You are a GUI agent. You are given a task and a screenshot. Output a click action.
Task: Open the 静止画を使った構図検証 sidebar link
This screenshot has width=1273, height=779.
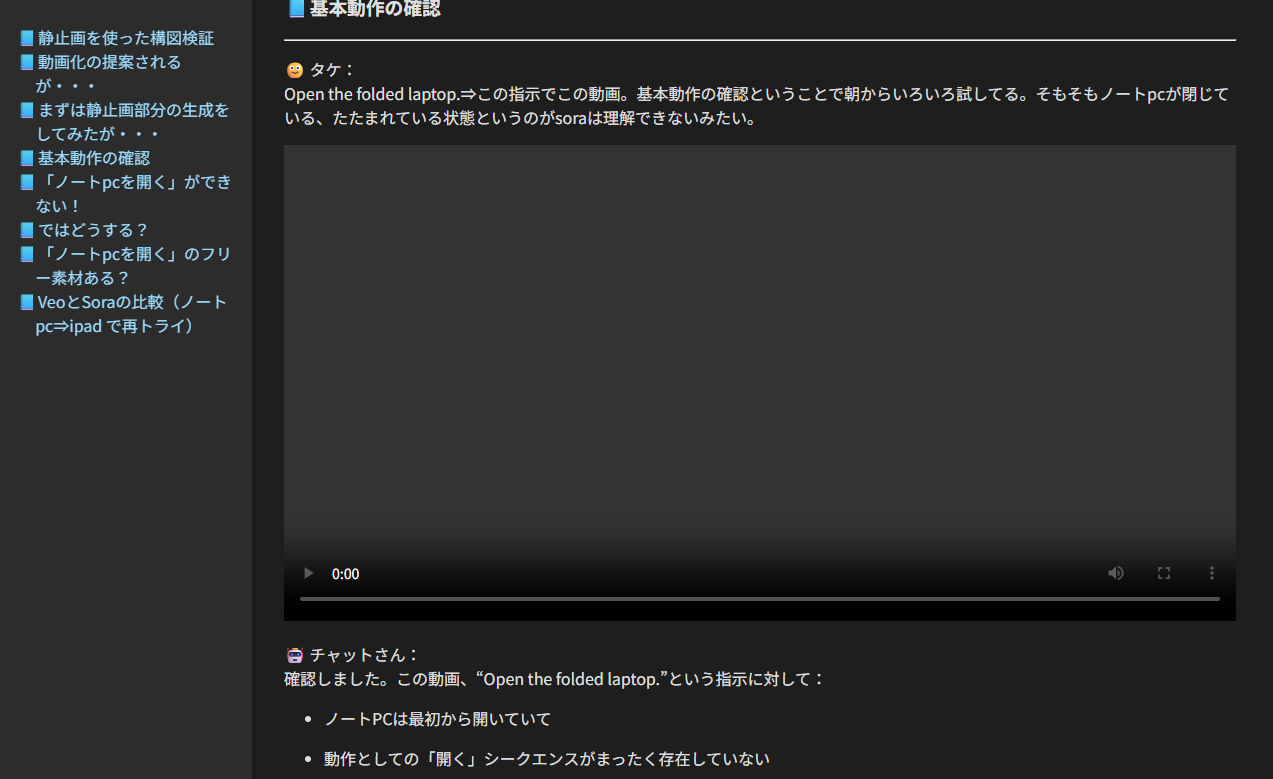tap(125, 38)
